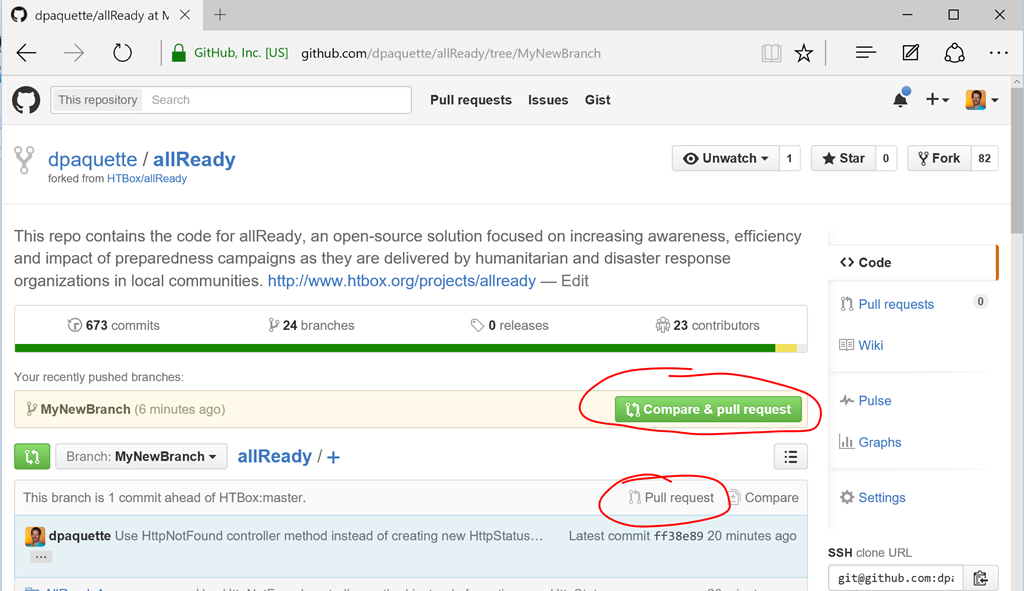Open the Wiki sidebar tab
Image resolution: width=1024 pixels, height=591 pixels.
(x=861, y=345)
